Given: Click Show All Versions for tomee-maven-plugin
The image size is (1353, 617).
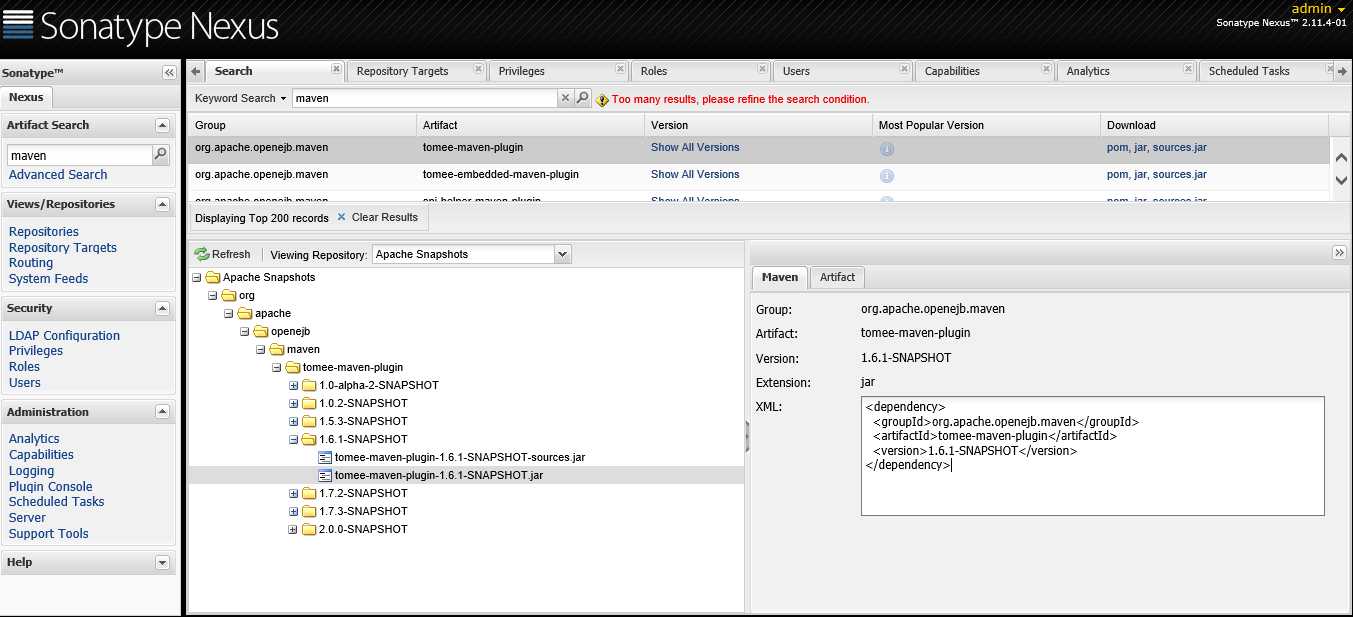Looking at the screenshot, I should (x=695, y=147).
